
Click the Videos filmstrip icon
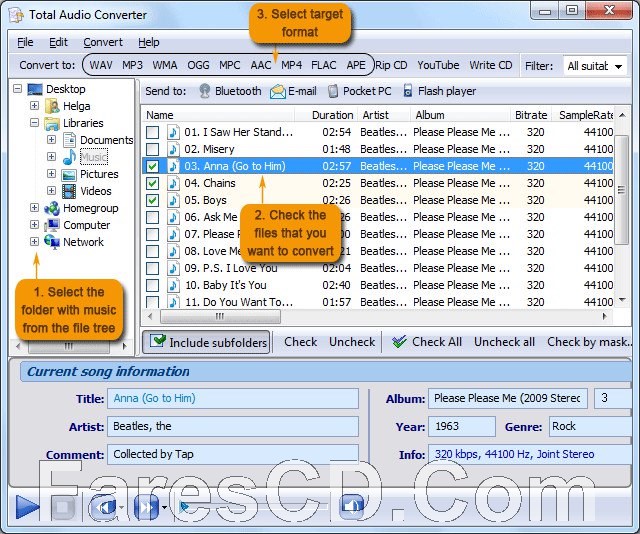click(x=69, y=191)
